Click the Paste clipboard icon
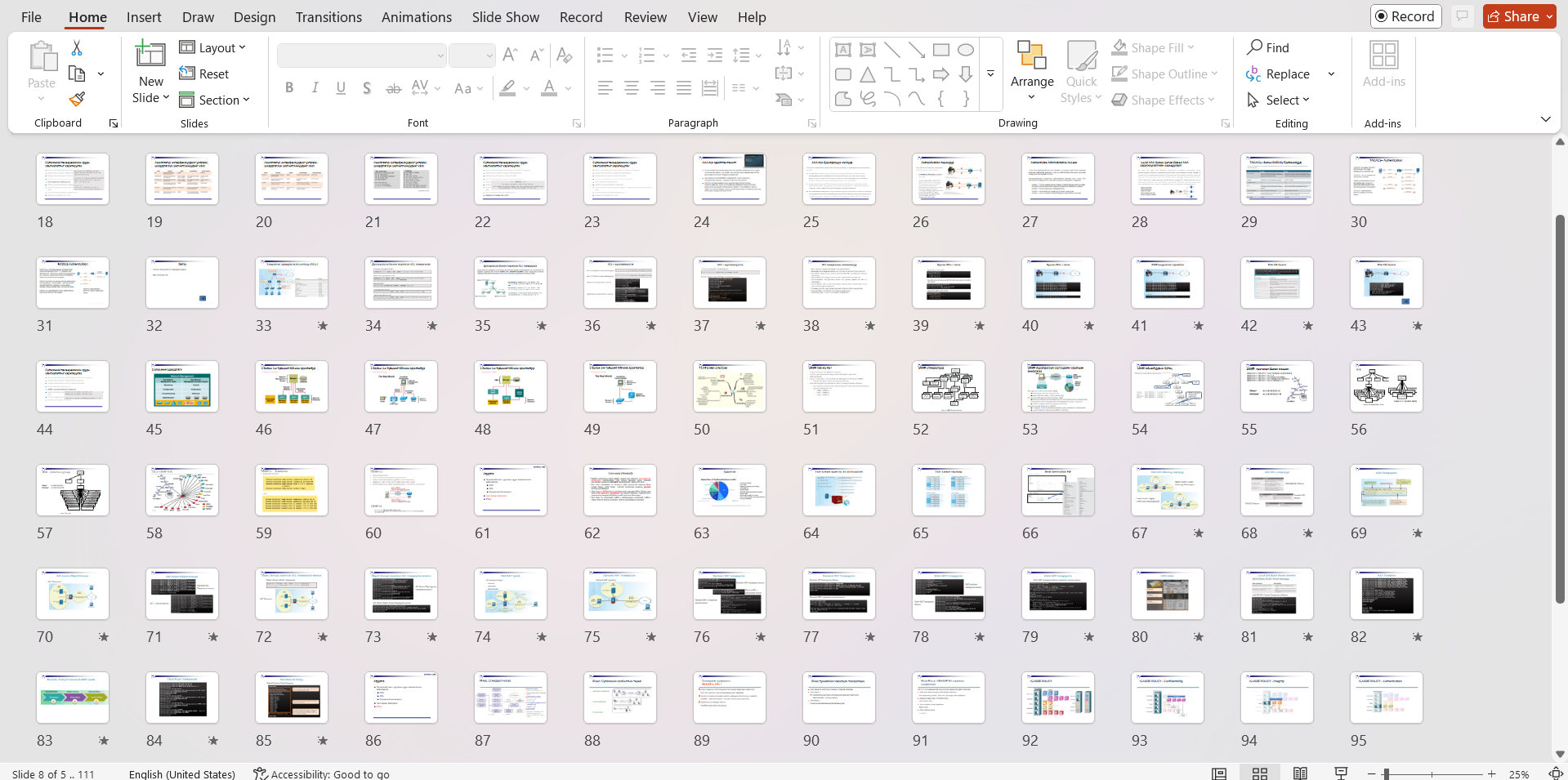The image size is (1568, 780). (42, 57)
